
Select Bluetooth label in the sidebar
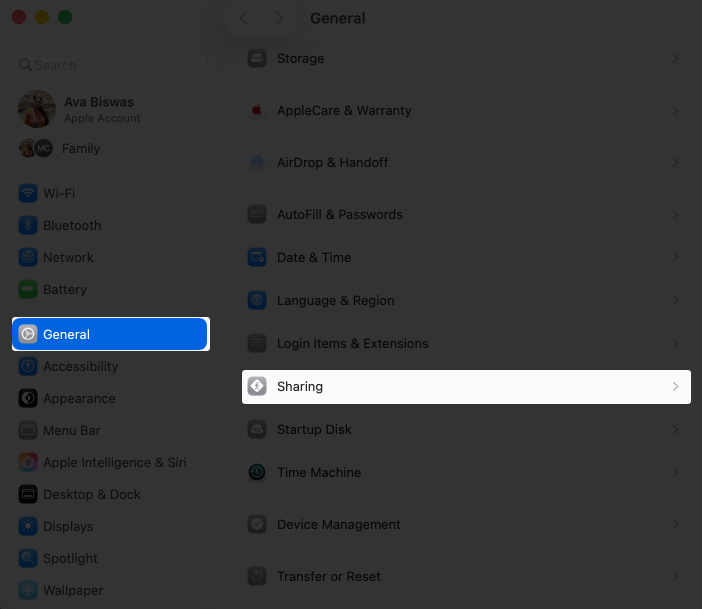point(72,226)
